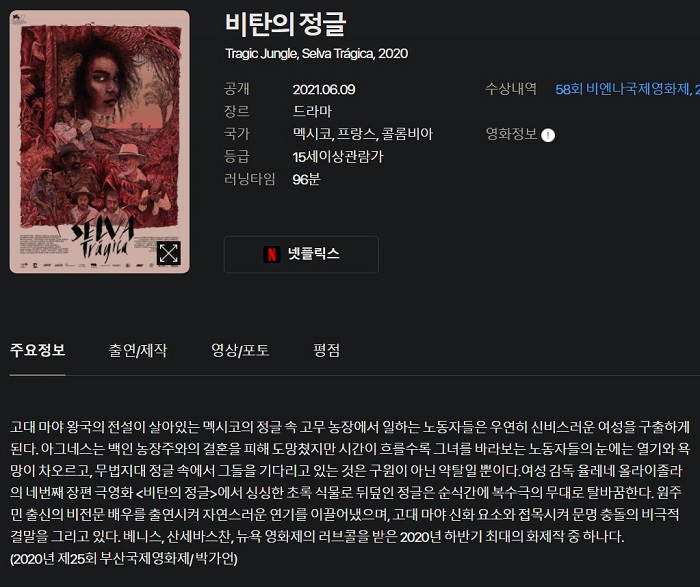
Task: Click the 부산국제영화제 credit line under synopsis
Action: click(124, 558)
